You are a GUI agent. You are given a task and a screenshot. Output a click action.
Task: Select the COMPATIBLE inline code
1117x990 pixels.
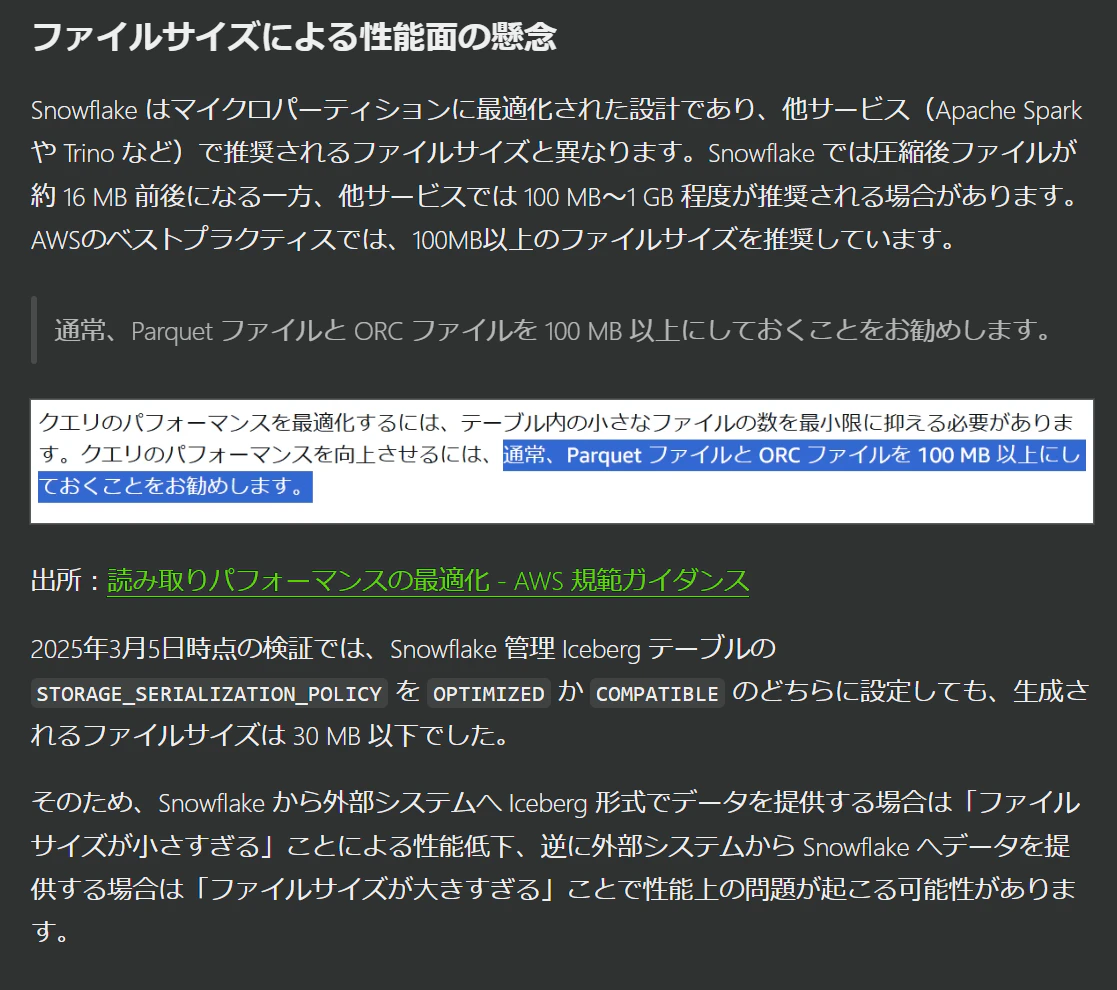[x=657, y=694]
